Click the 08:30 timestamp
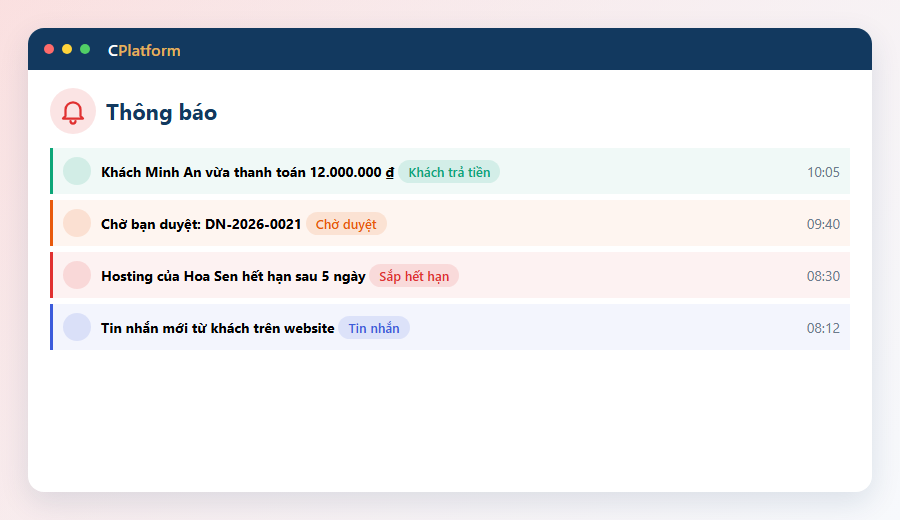This screenshot has height=520, width=900. pos(823,276)
